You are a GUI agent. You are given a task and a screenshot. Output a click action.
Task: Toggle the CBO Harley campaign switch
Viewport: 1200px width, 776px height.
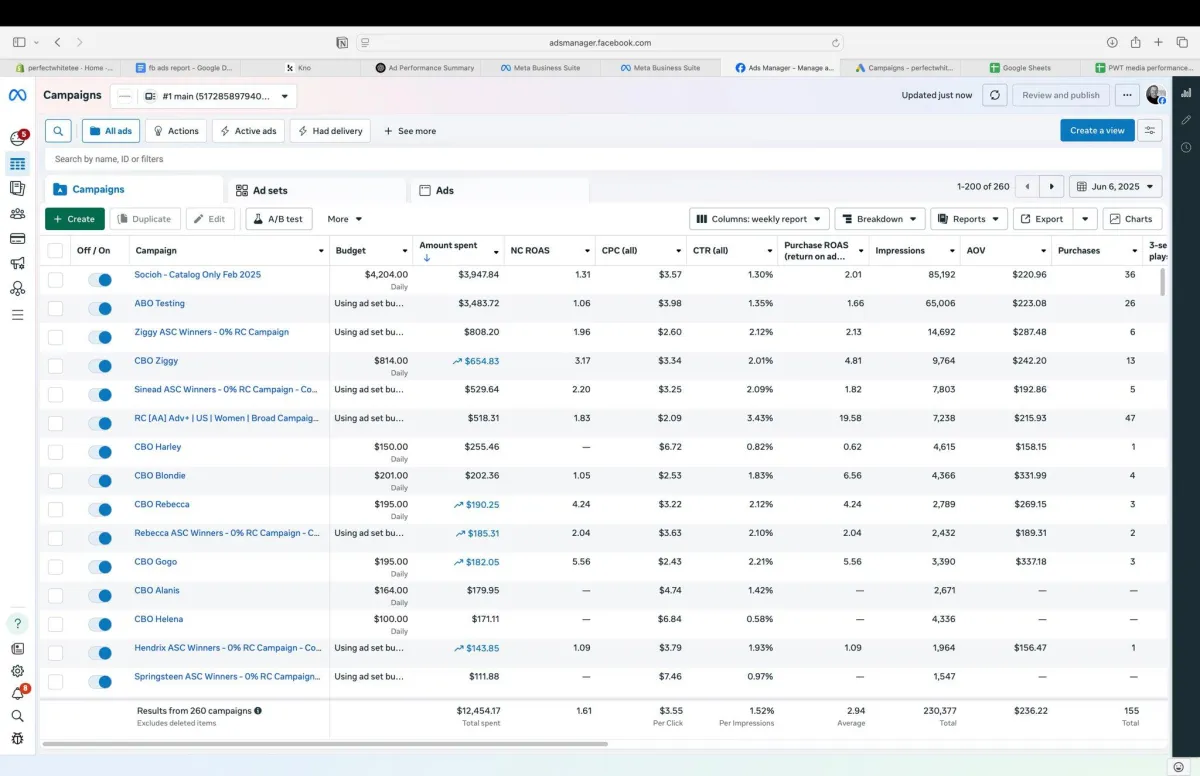point(100,452)
